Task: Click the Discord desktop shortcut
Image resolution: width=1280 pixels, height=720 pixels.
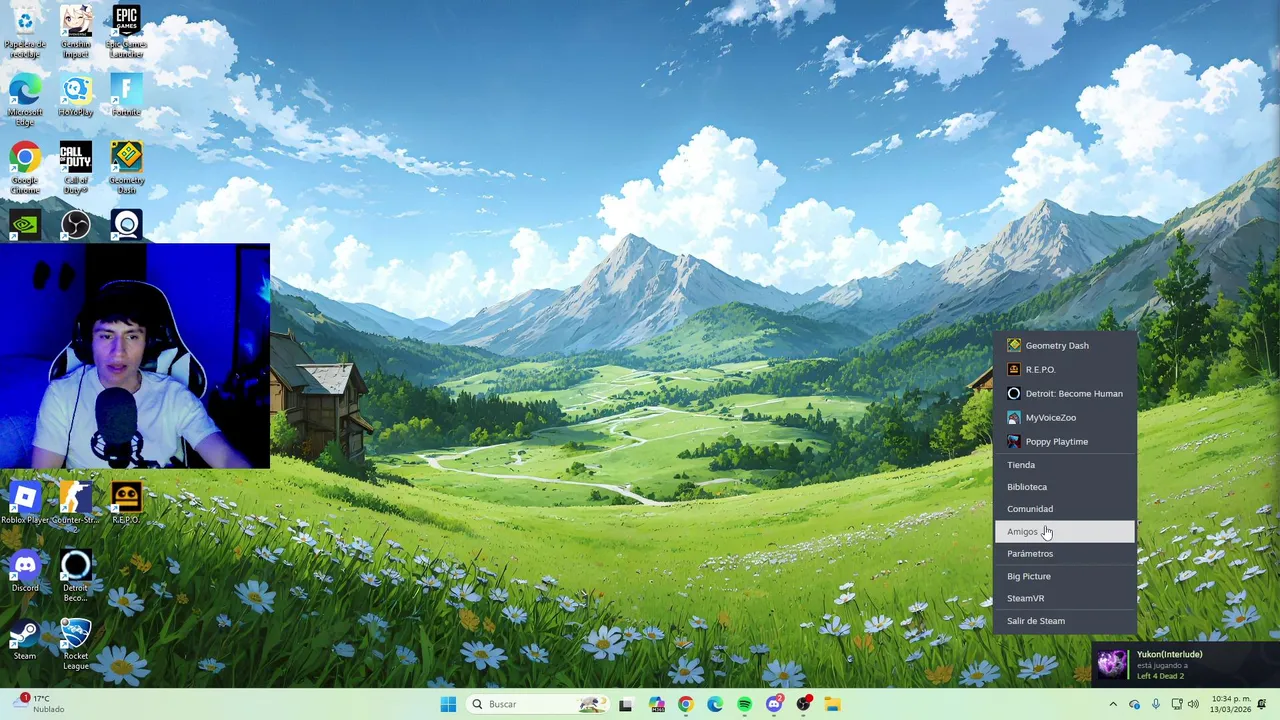Action: click(x=25, y=571)
